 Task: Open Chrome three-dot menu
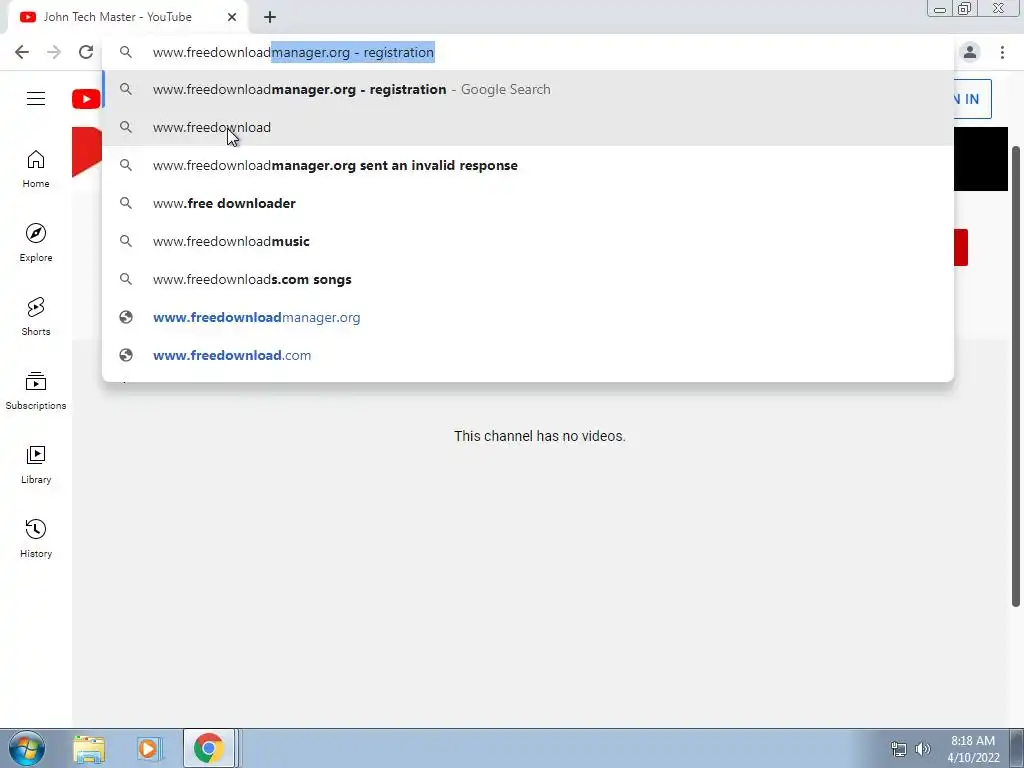pos(1002,52)
